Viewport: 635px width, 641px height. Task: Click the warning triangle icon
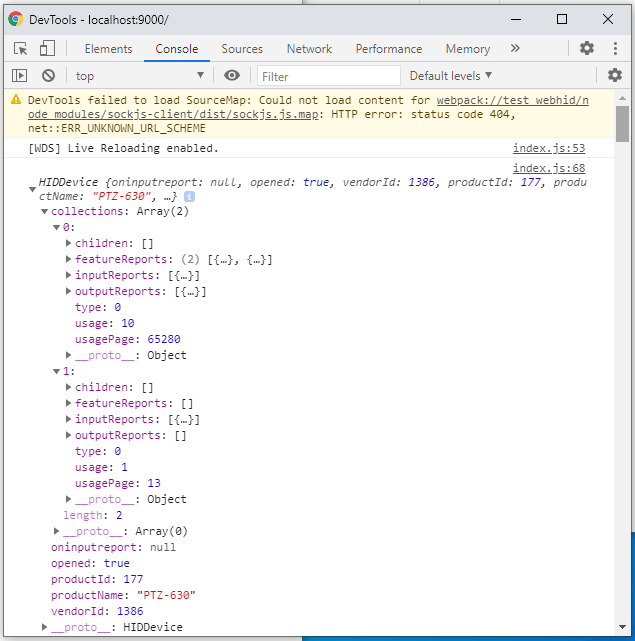click(16, 99)
